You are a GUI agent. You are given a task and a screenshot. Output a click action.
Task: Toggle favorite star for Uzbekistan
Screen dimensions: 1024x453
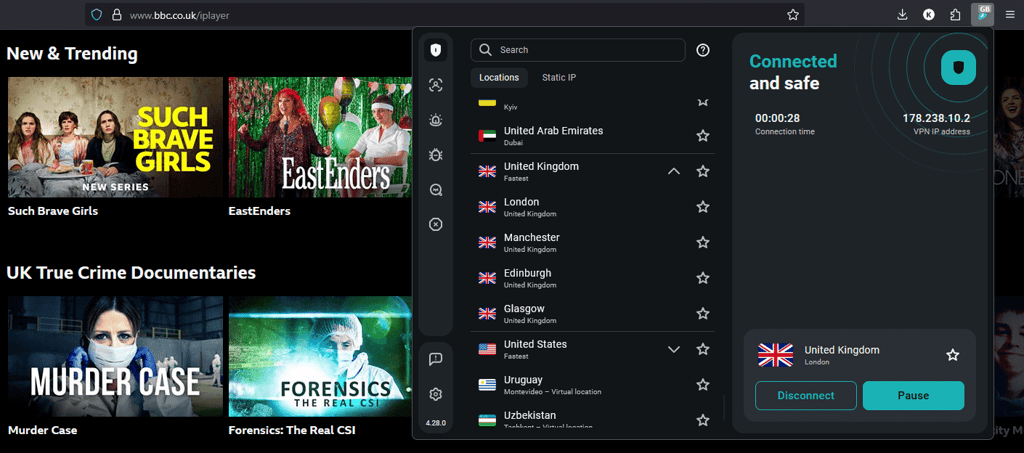pyautogui.click(x=703, y=420)
